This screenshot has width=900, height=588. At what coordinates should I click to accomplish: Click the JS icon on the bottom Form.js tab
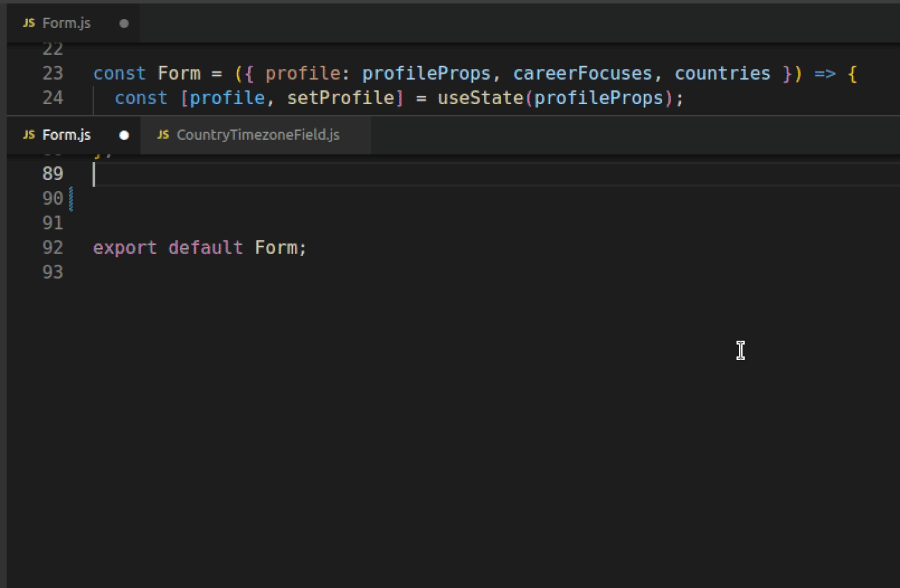29,134
